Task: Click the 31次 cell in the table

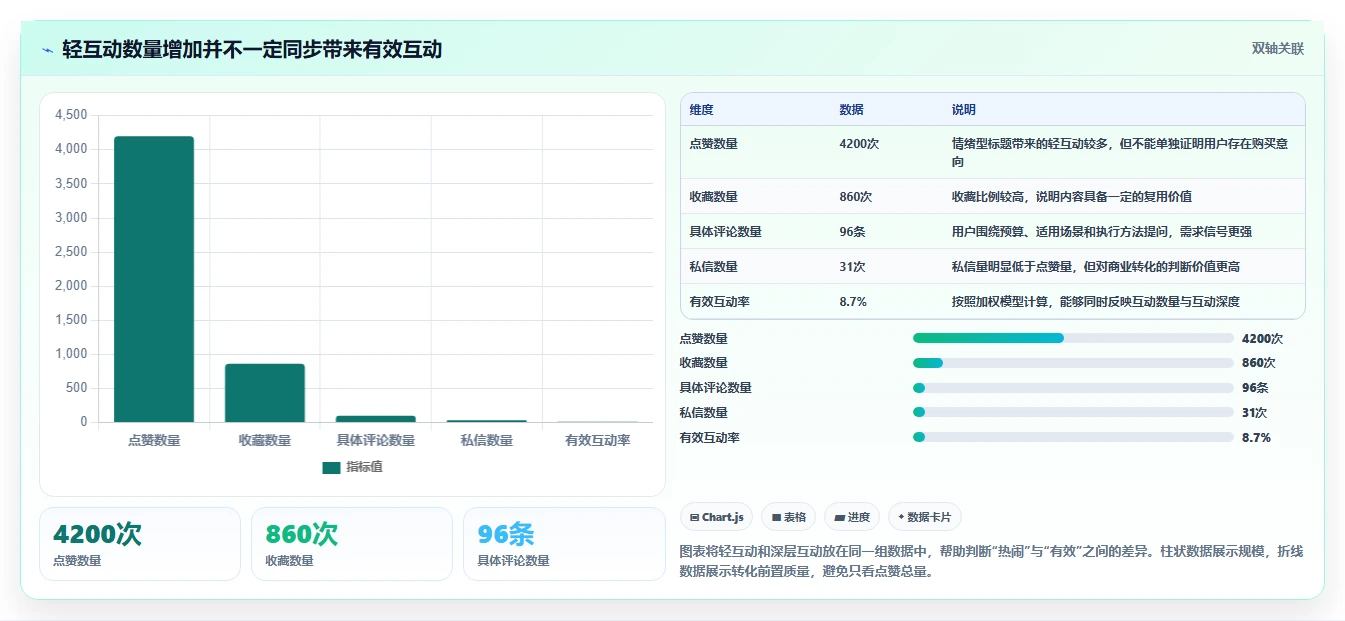Action: point(853,267)
